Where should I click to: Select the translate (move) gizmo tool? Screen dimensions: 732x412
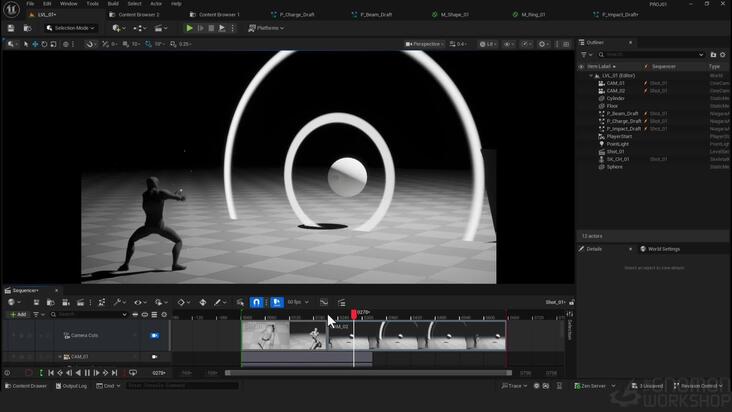[35, 44]
